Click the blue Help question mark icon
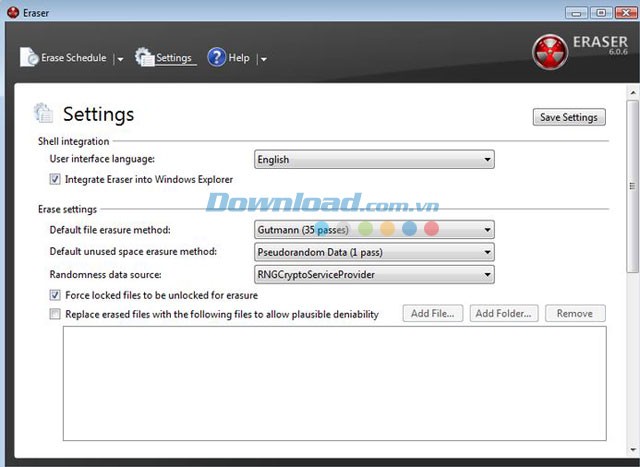 click(216, 58)
